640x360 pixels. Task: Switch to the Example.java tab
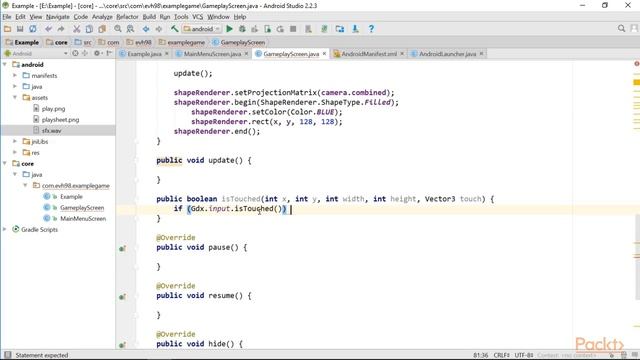tap(144, 54)
